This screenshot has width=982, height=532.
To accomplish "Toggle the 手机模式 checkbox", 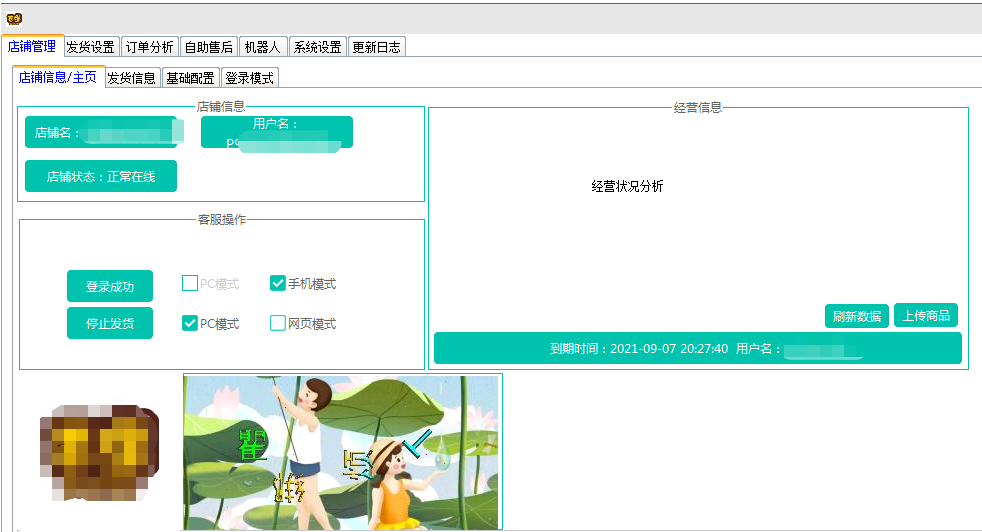I will click(279, 284).
